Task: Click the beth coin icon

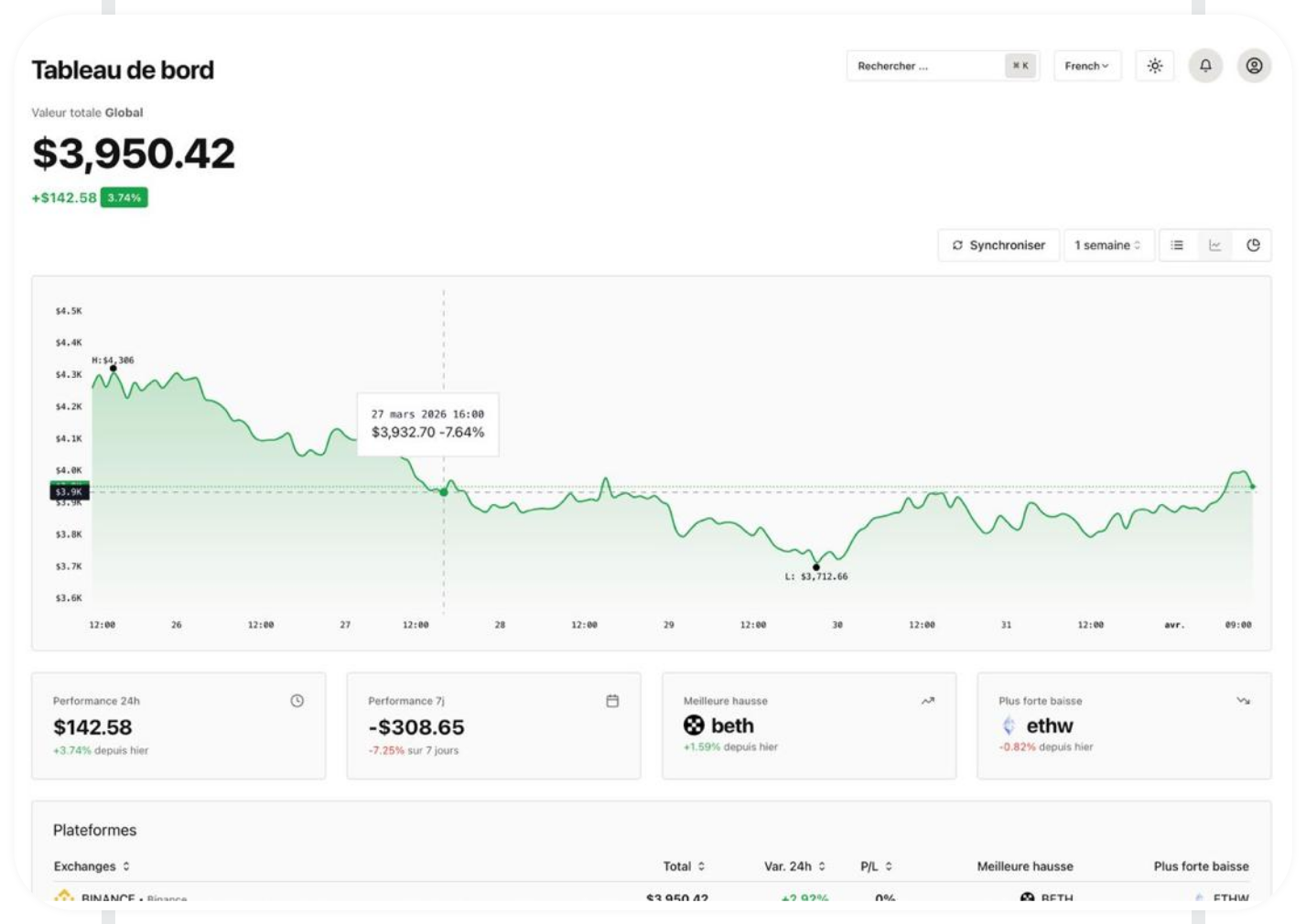Action: 694,725
